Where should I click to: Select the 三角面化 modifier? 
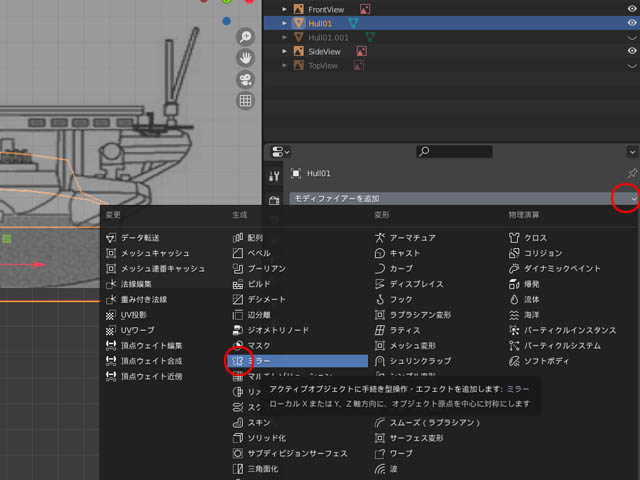click(256, 469)
